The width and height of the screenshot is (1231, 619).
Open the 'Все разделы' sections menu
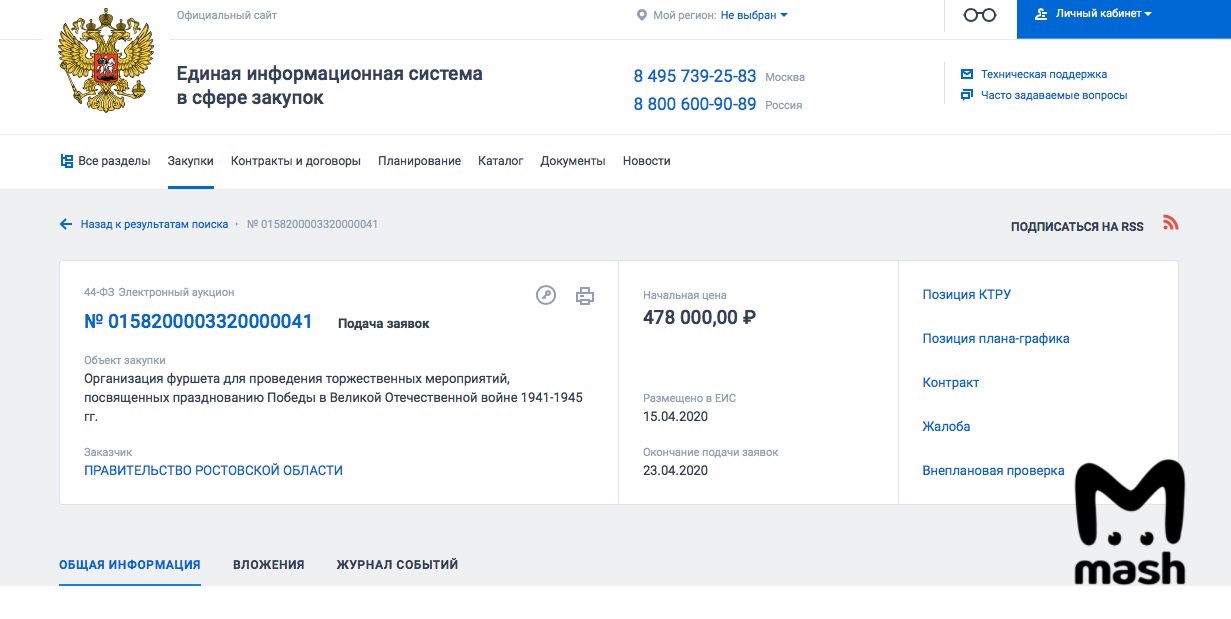105,161
